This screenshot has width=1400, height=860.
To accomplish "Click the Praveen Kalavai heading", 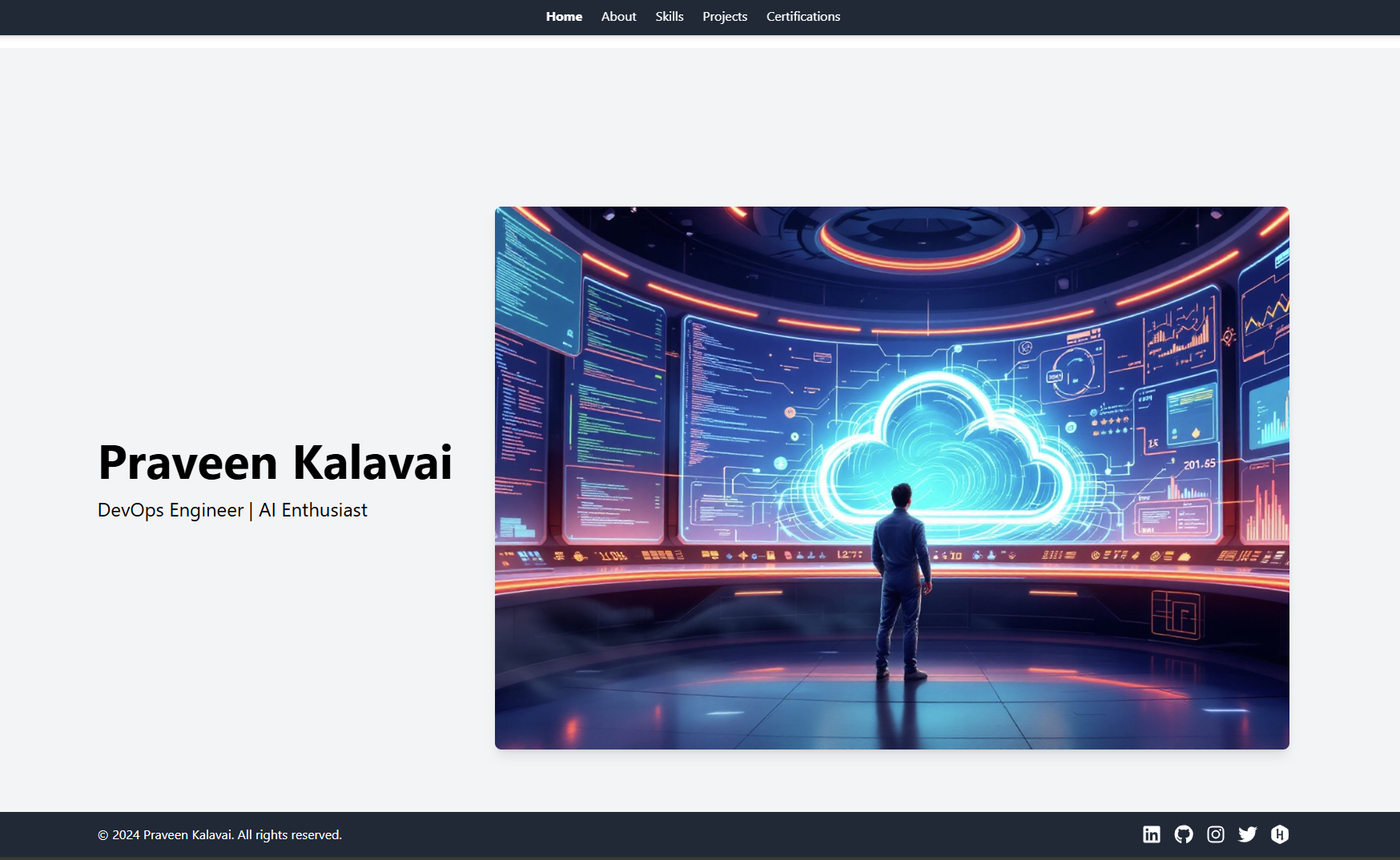I will [x=275, y=463].
